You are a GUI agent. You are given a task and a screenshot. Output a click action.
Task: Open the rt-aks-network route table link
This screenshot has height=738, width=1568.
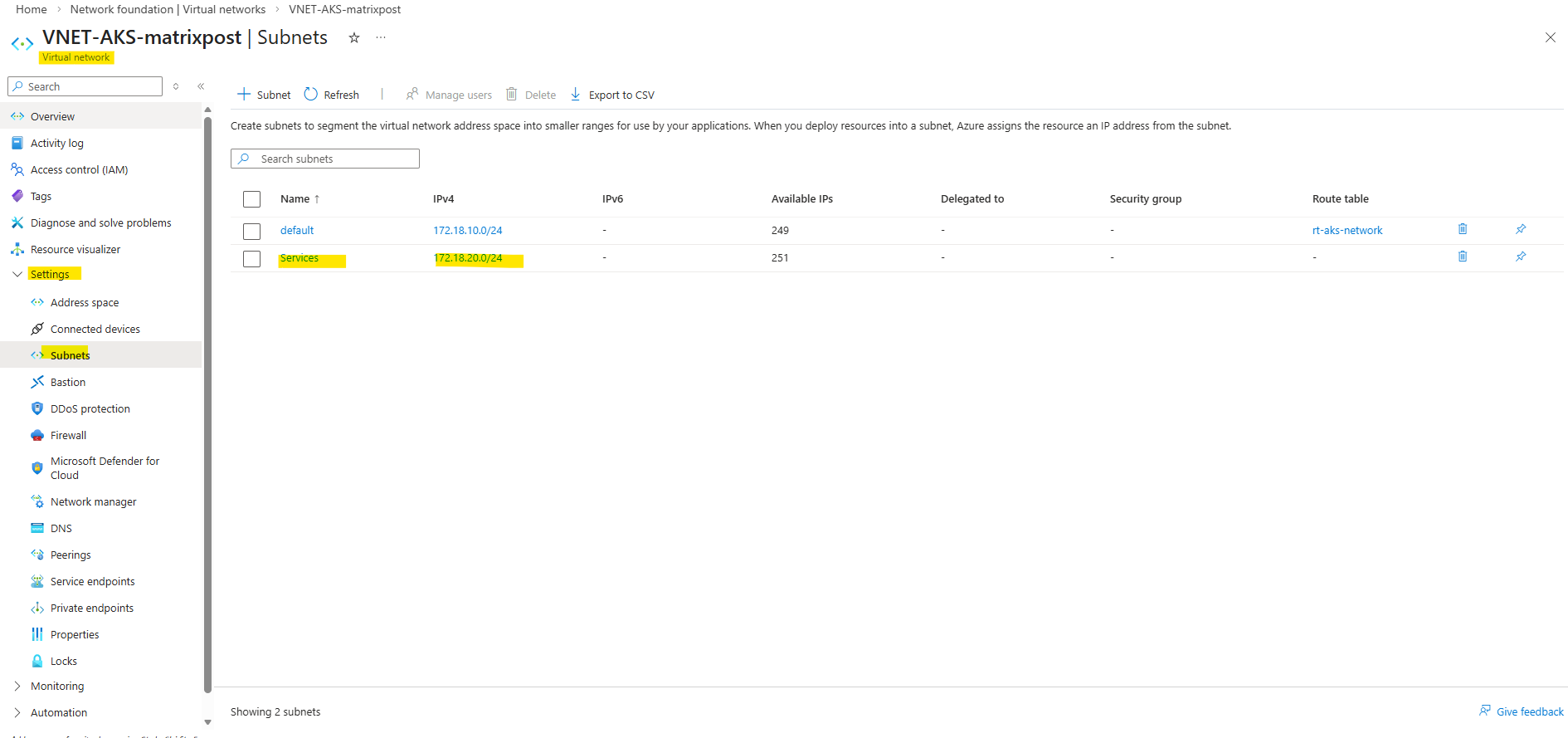(1347, 231)
